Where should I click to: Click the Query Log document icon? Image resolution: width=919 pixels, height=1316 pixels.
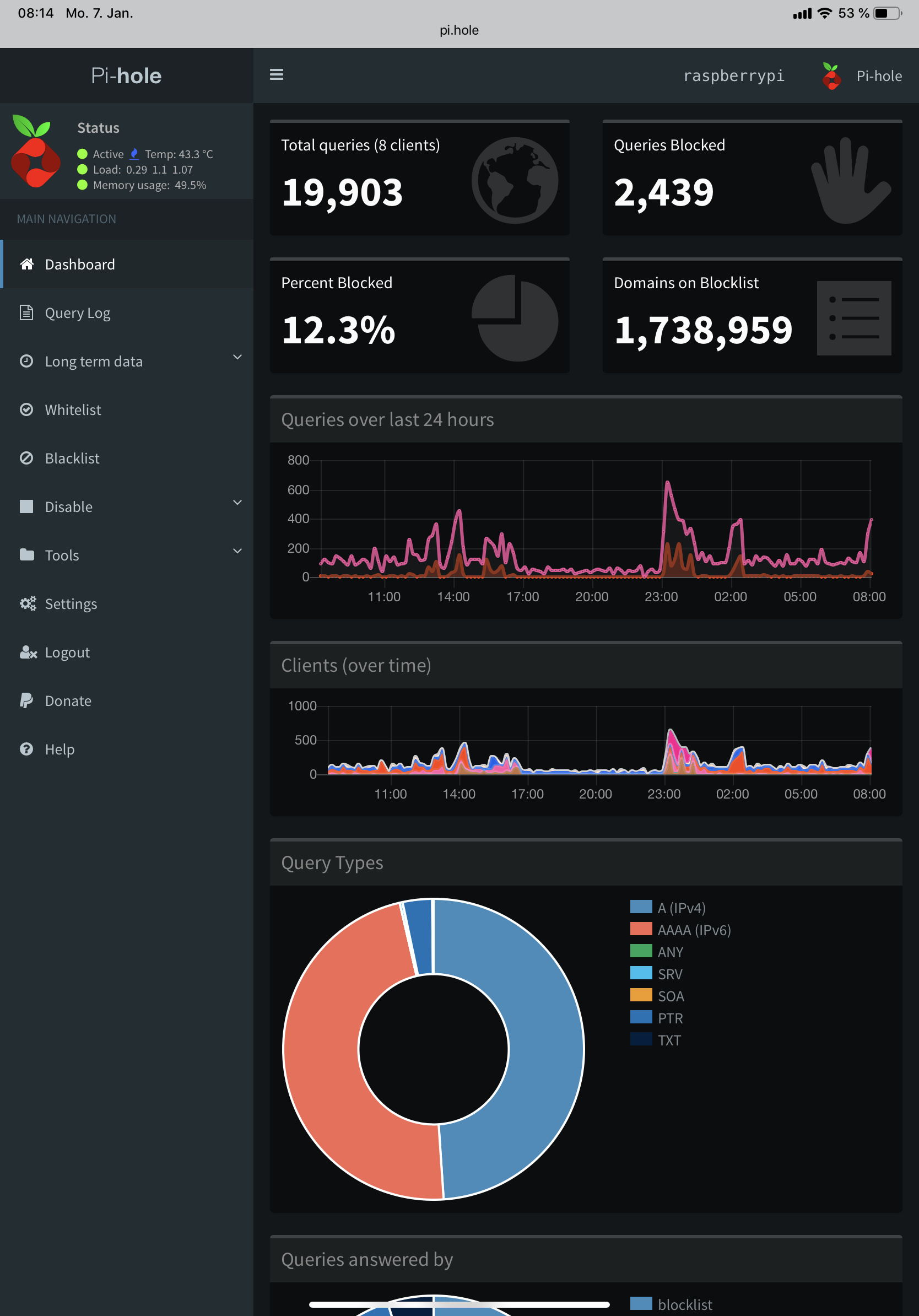[x=26, y=312]
